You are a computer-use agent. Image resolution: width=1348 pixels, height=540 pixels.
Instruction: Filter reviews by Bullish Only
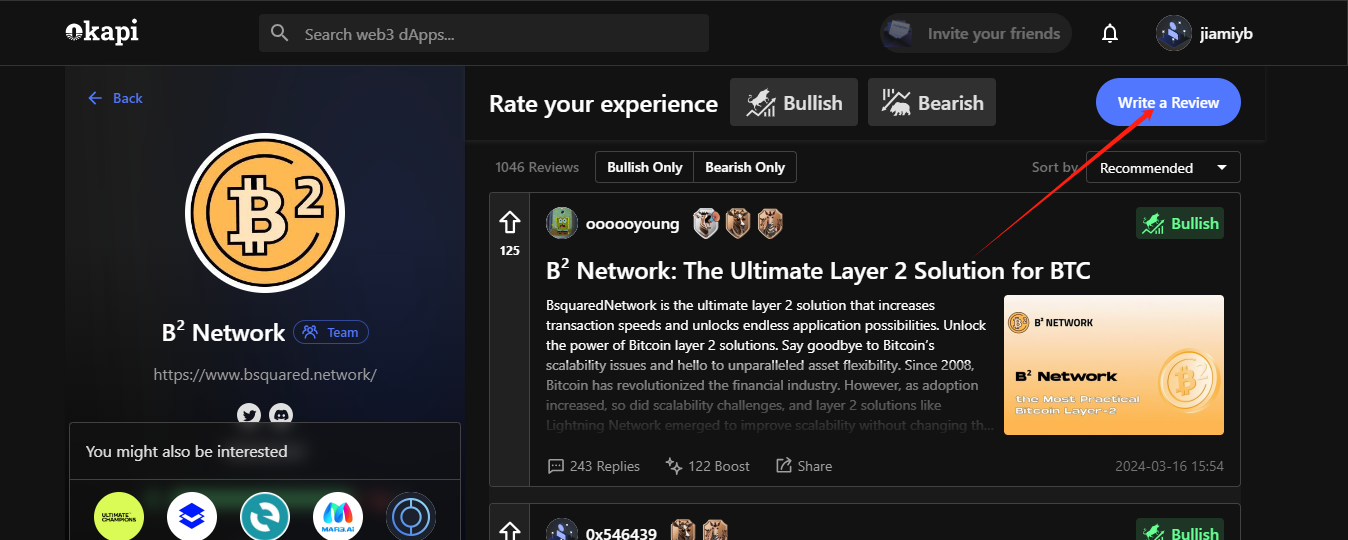coord(645,167)
